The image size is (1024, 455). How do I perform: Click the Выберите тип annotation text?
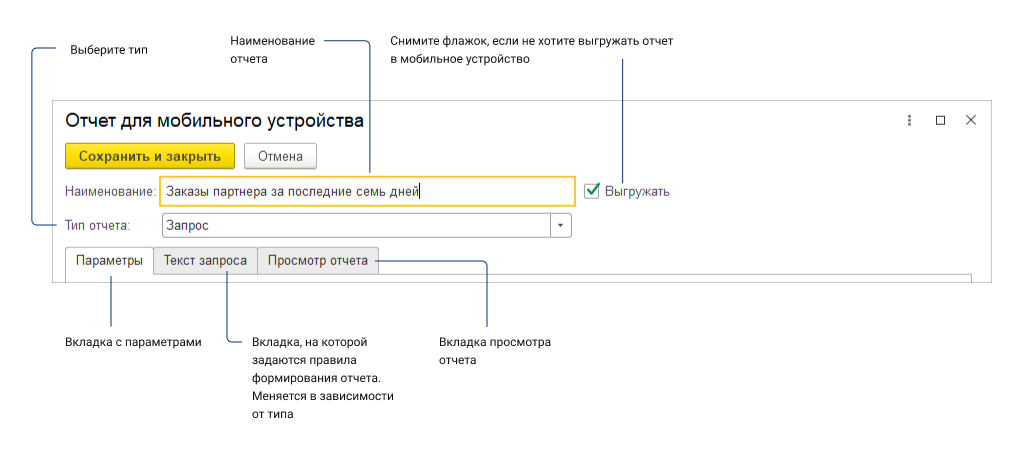click(109, 50)
